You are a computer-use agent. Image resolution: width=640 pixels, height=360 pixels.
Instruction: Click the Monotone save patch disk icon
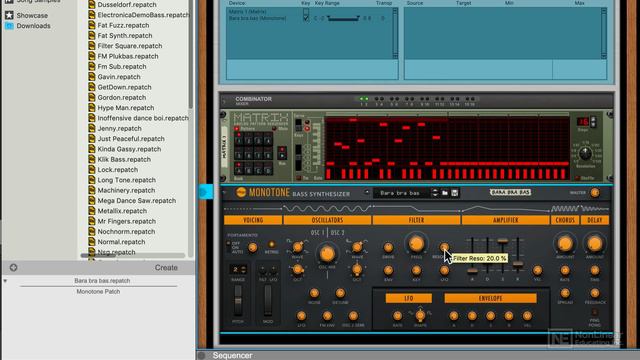pyautogui.click(x=454, y=193)
